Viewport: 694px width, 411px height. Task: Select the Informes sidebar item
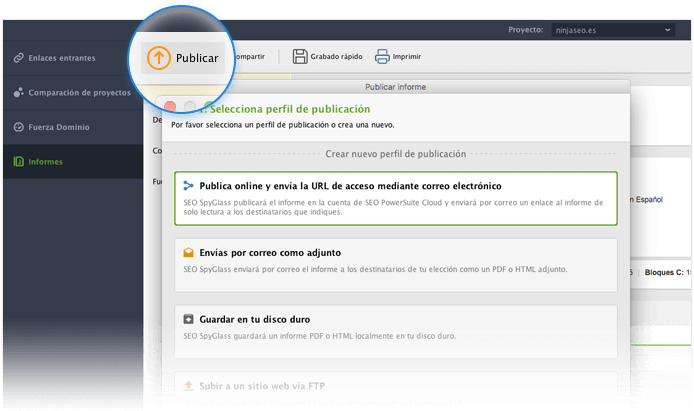[x=73, y=161]
